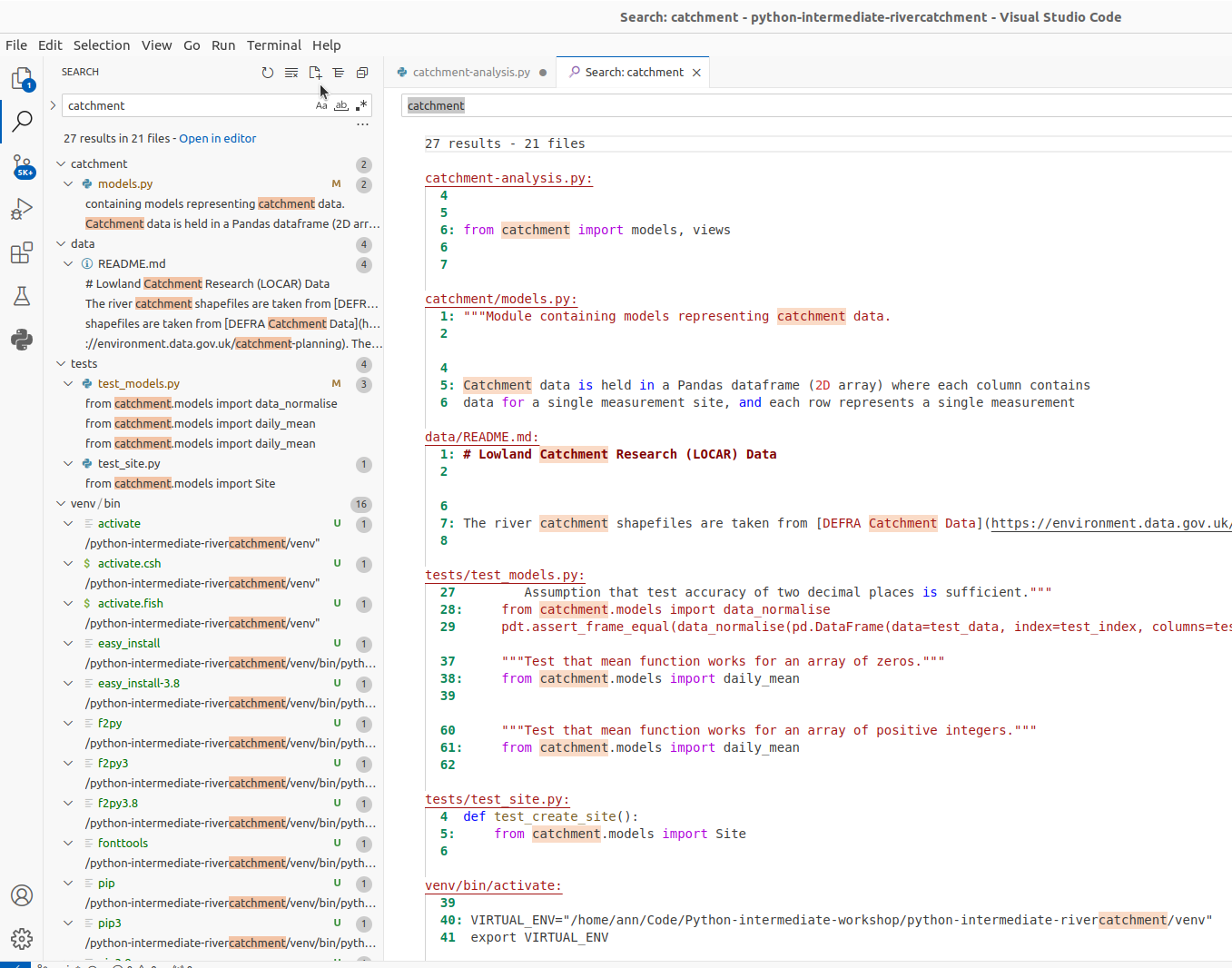Collapse all search results icon
This screenshot has width=1232, height=968.
click(362, 73)
